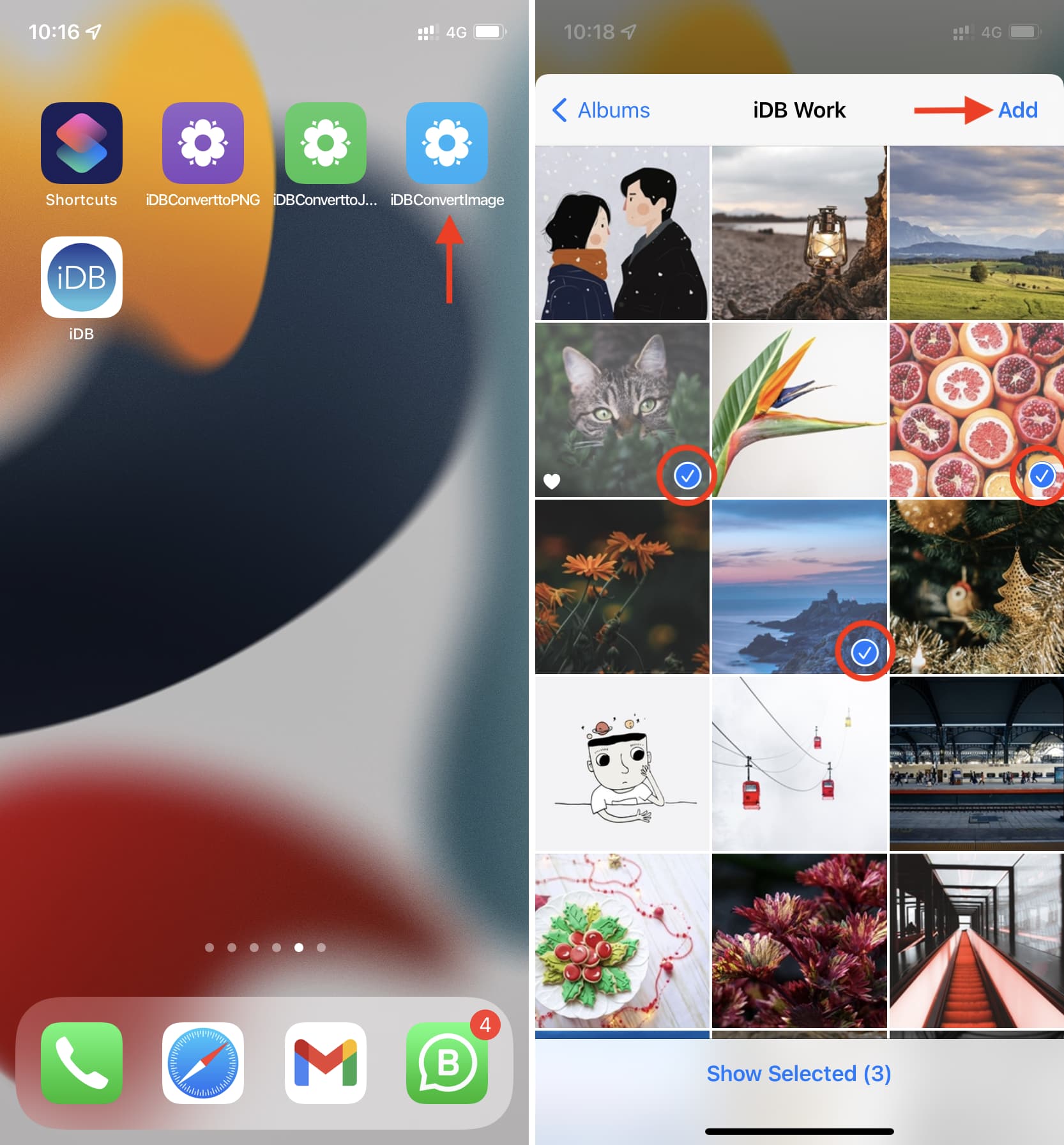This screenshot has height=1145, width=1064.
Task: Select the bird of paradise flower photo
Action: pyautogui.click(x=799, y=410)
